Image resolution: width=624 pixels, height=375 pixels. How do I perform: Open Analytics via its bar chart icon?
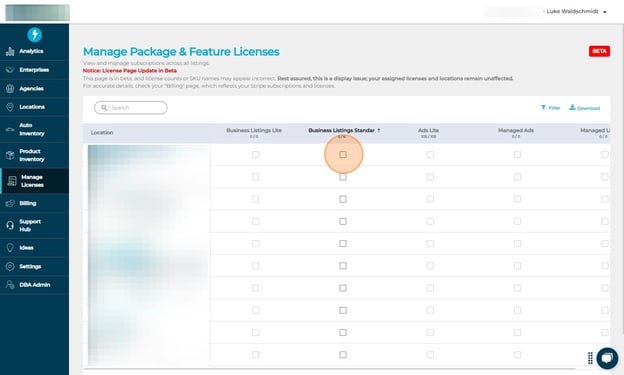point(10,51)
